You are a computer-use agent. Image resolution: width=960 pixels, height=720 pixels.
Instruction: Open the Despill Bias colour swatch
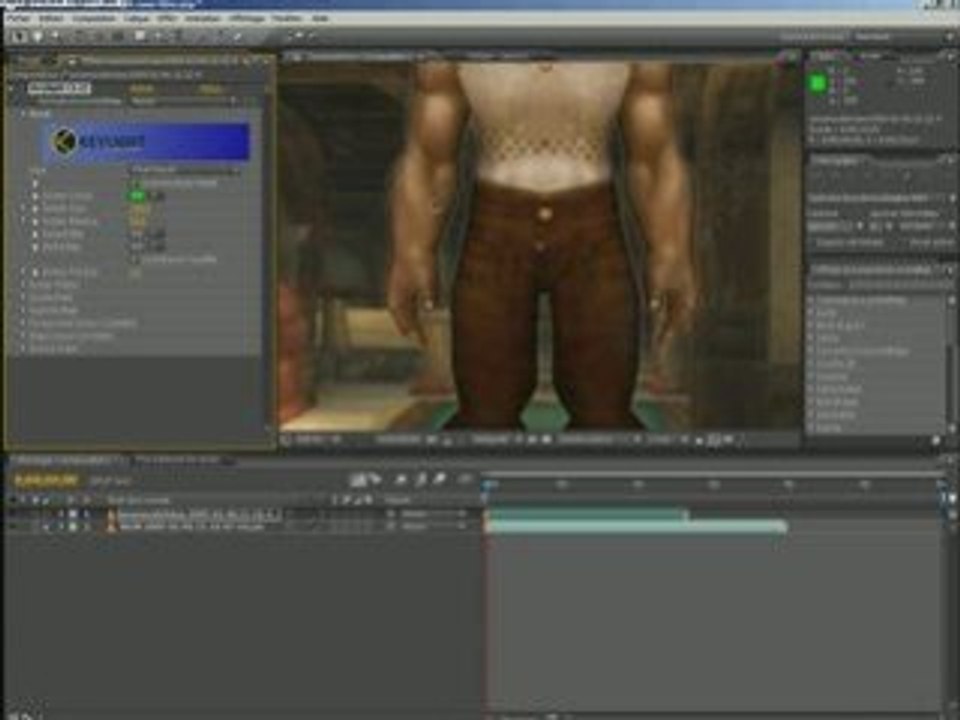pyautogui.click(x=138, y=234)
